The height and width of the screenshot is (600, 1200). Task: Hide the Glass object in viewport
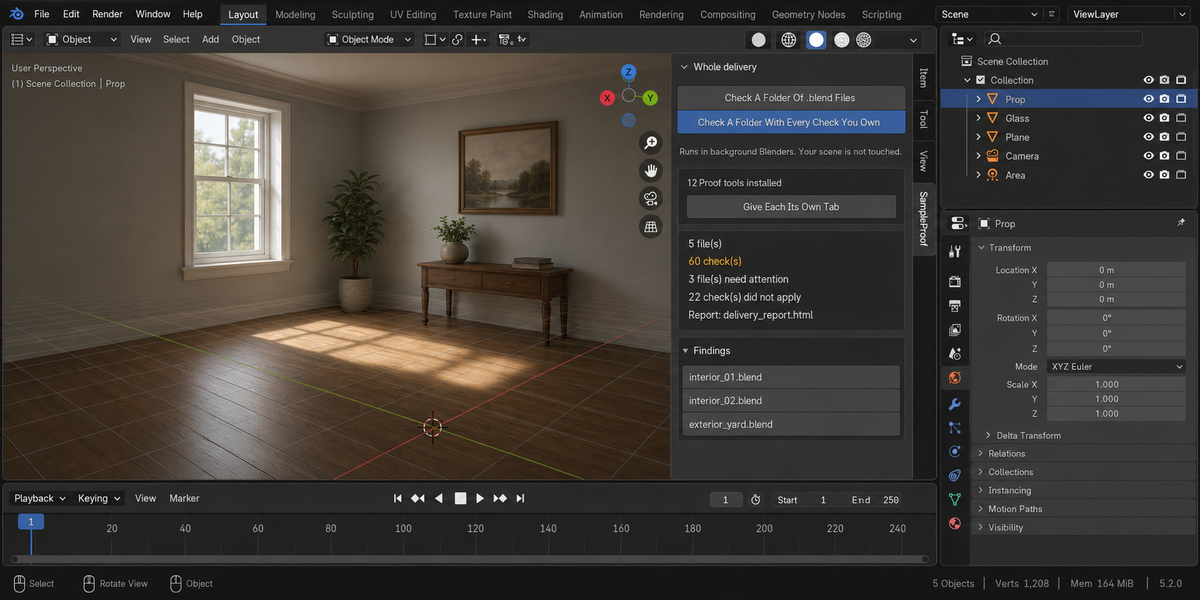[1149, 118]
